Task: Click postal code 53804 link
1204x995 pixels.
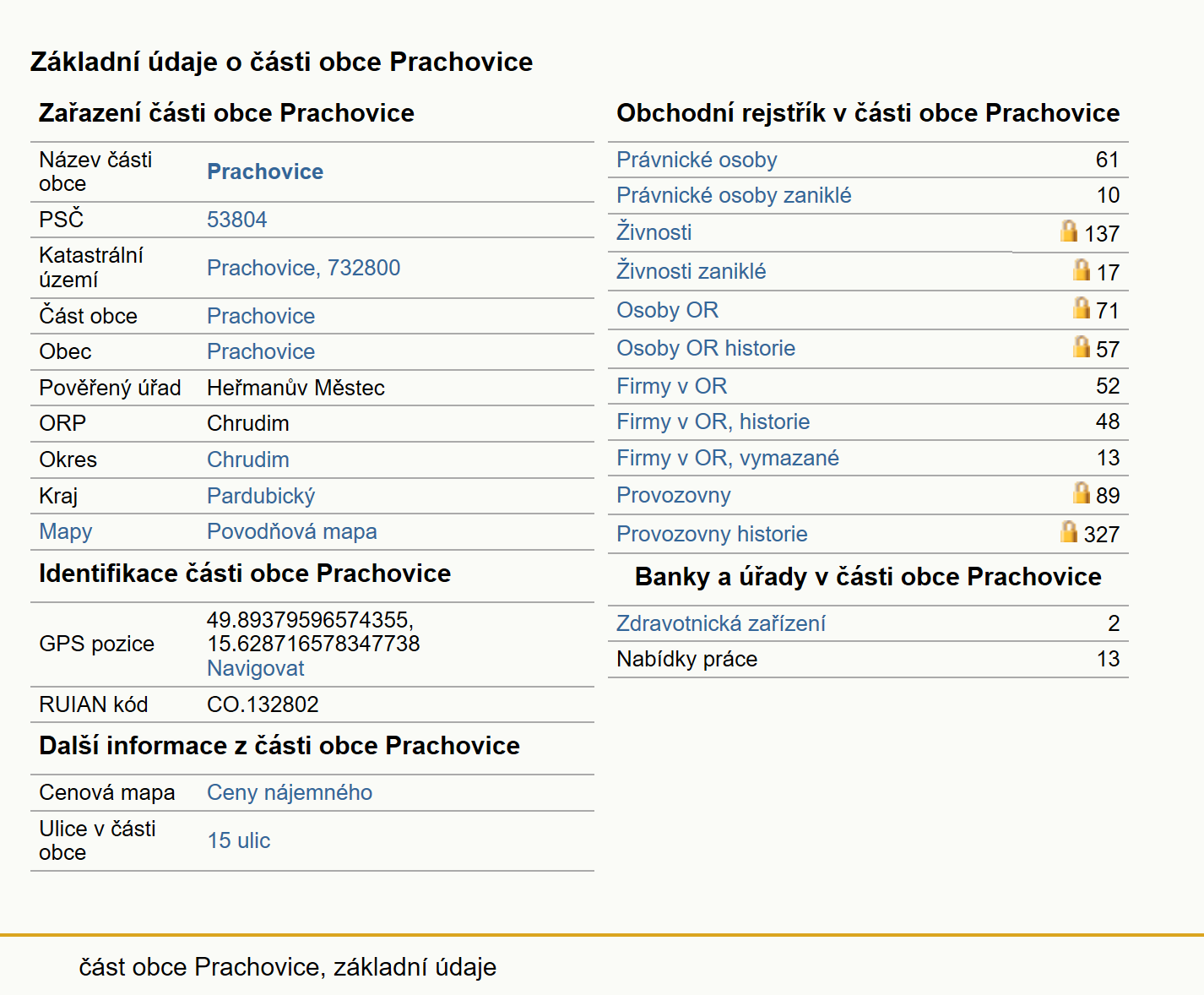Action: (237, 220)
